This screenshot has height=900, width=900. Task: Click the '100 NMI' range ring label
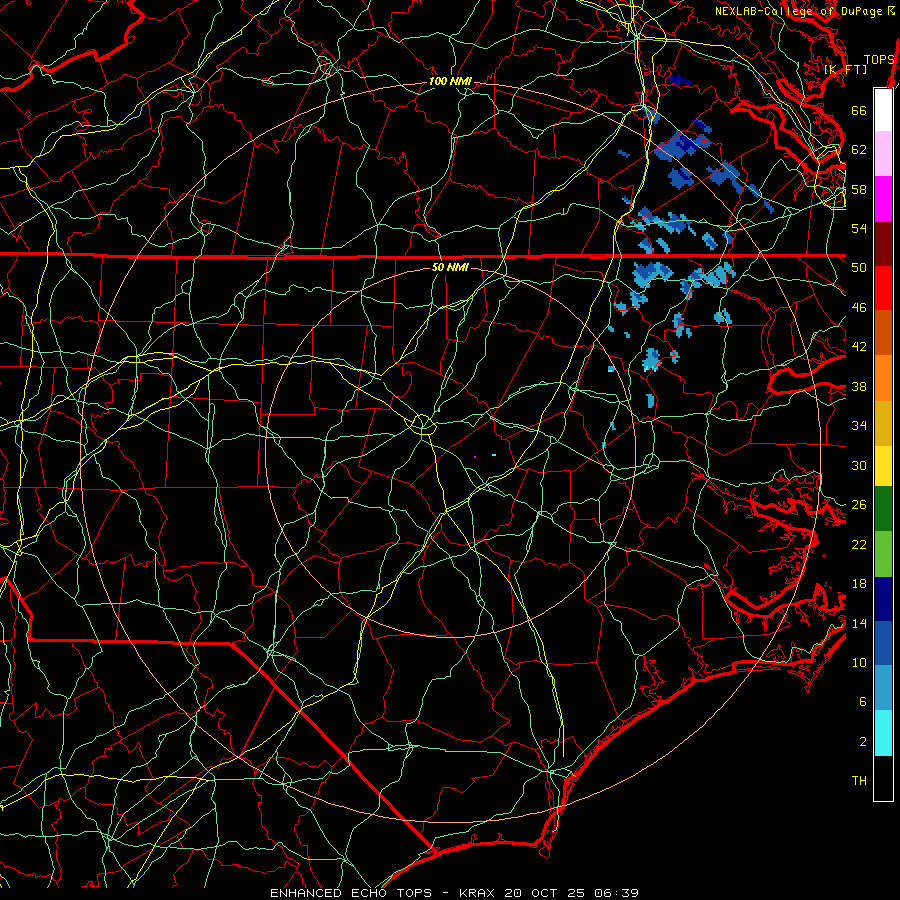[450, 81]
